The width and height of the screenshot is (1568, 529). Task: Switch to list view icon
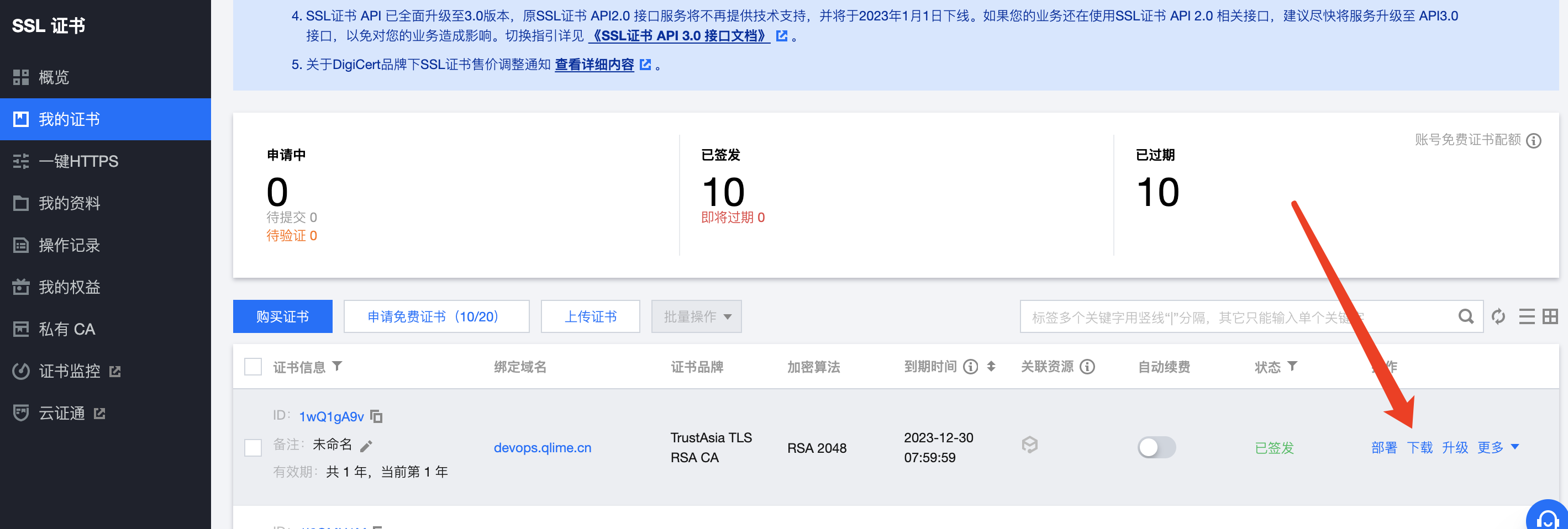coord(1527,316)
